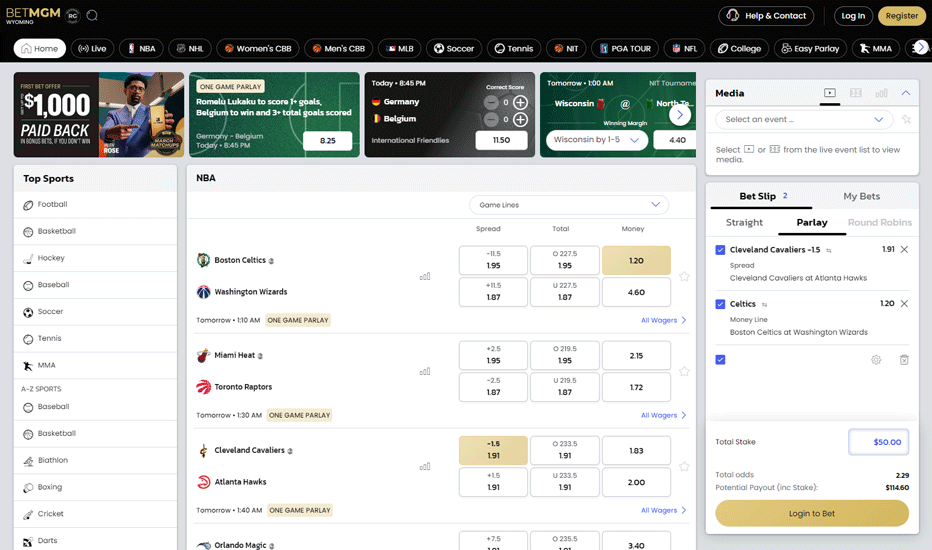Click Login to Bet button
Viewport: 932px width, 550px height.
click(812, 513)
